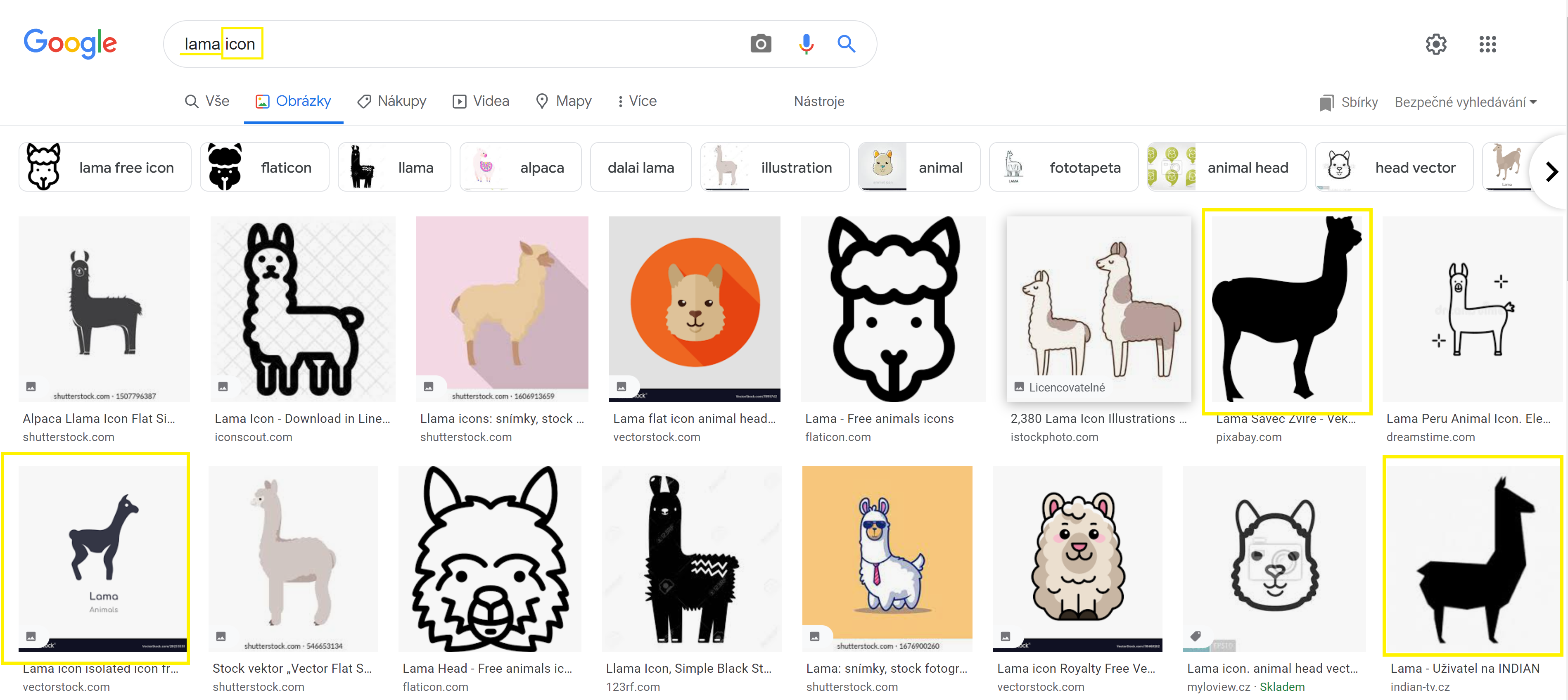
Task: Click the blue magnifier search button
Action: [x=846, y=44]
